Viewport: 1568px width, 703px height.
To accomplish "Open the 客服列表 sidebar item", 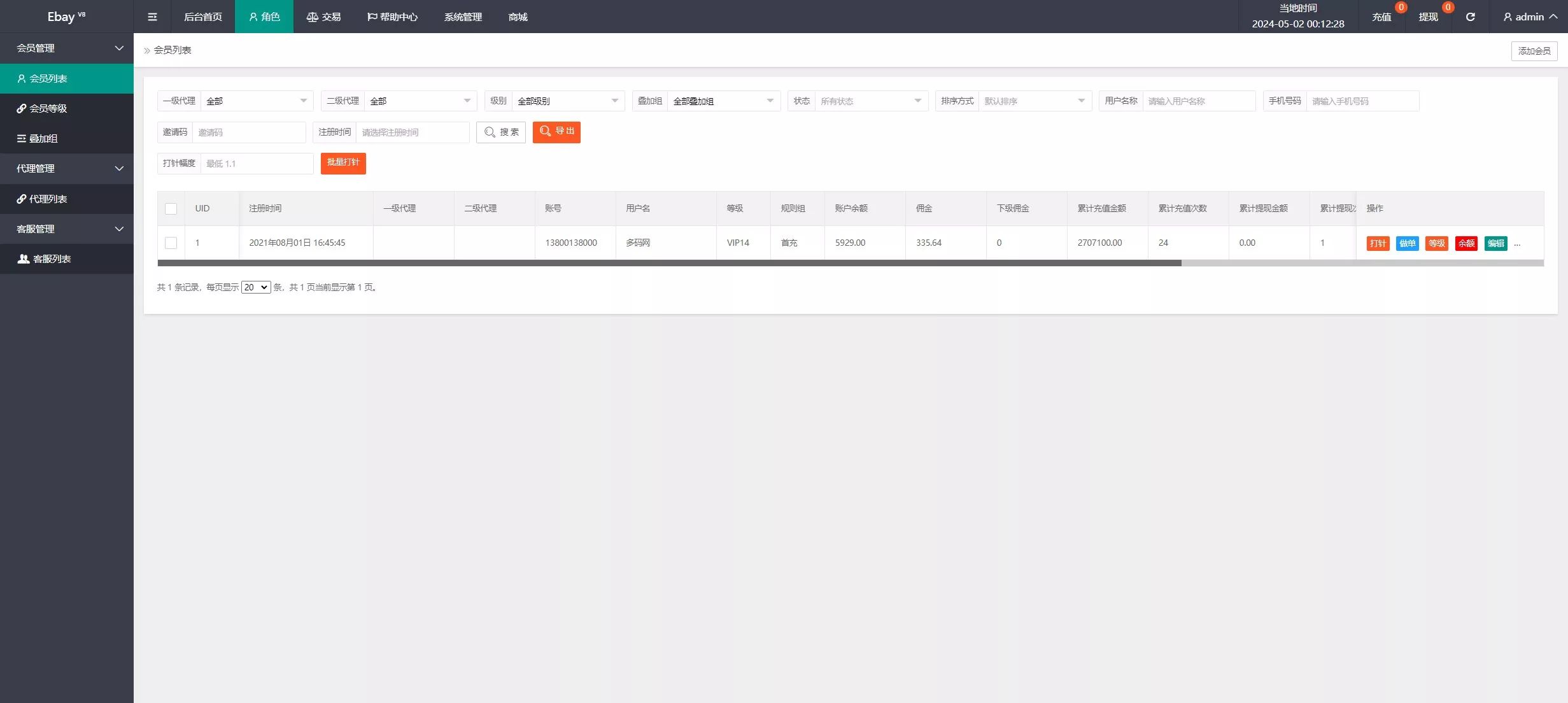I will pos(67,259).
